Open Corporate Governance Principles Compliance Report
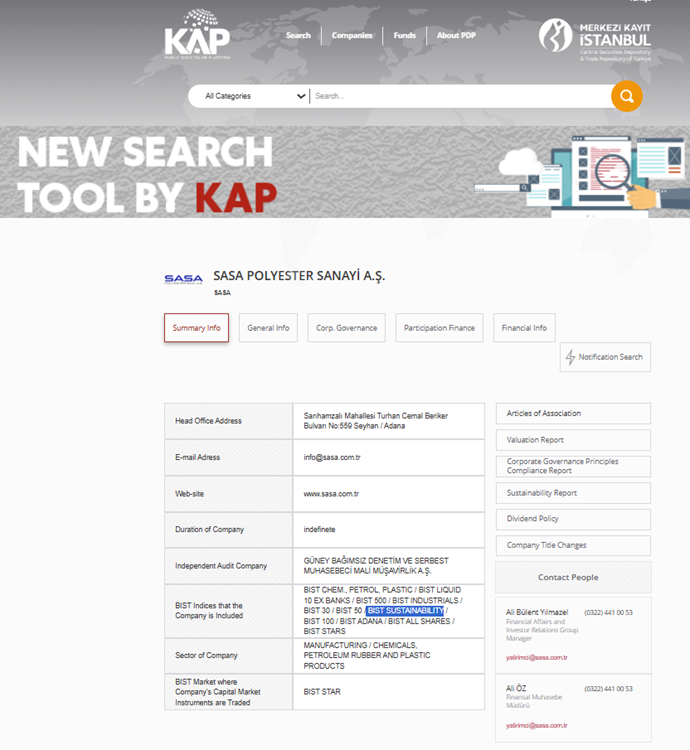This screenshot has height=750, width=690. pyautogui.click(x=573, y=466)
